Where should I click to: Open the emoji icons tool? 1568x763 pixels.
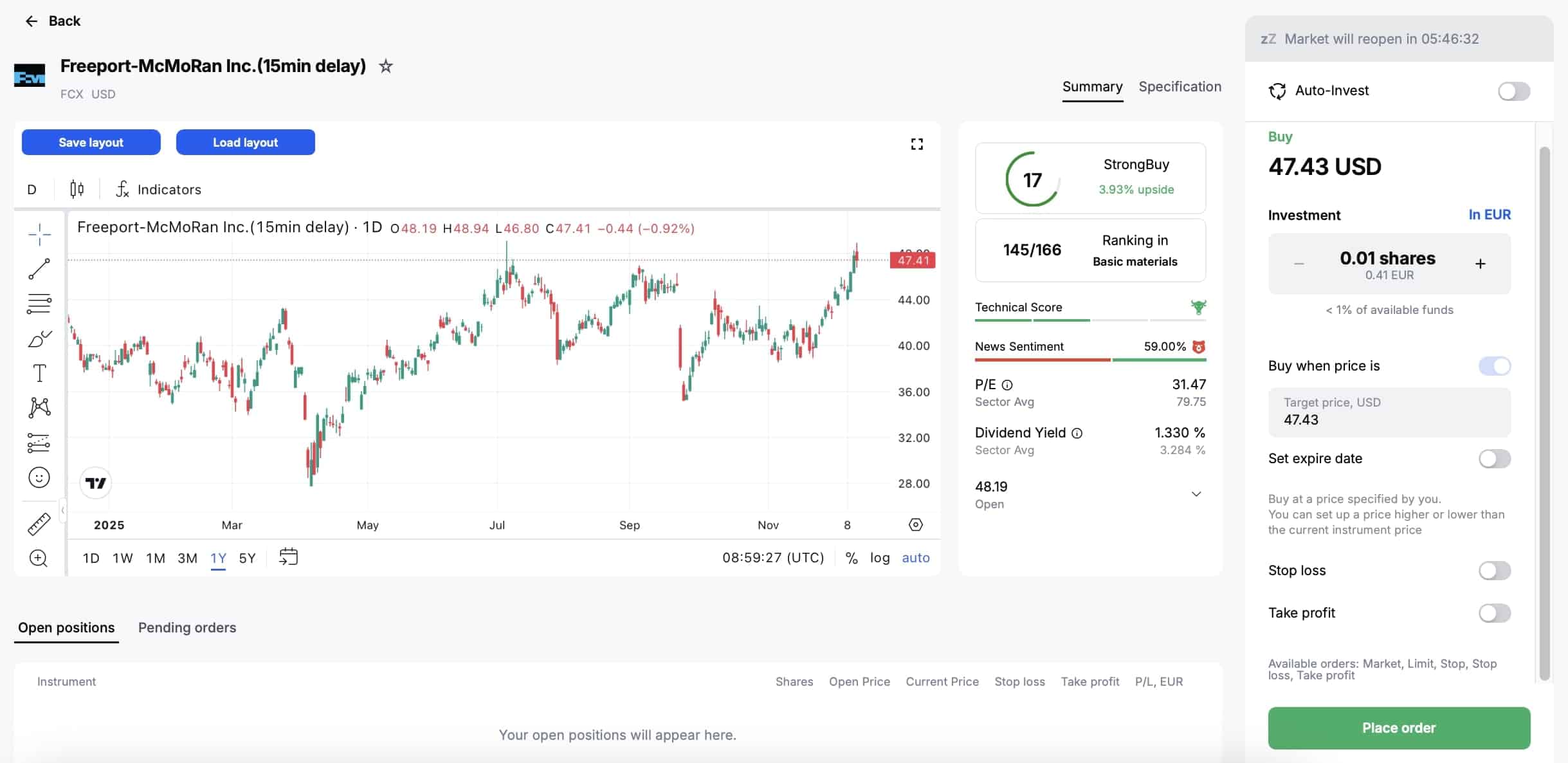pos(39,477)
